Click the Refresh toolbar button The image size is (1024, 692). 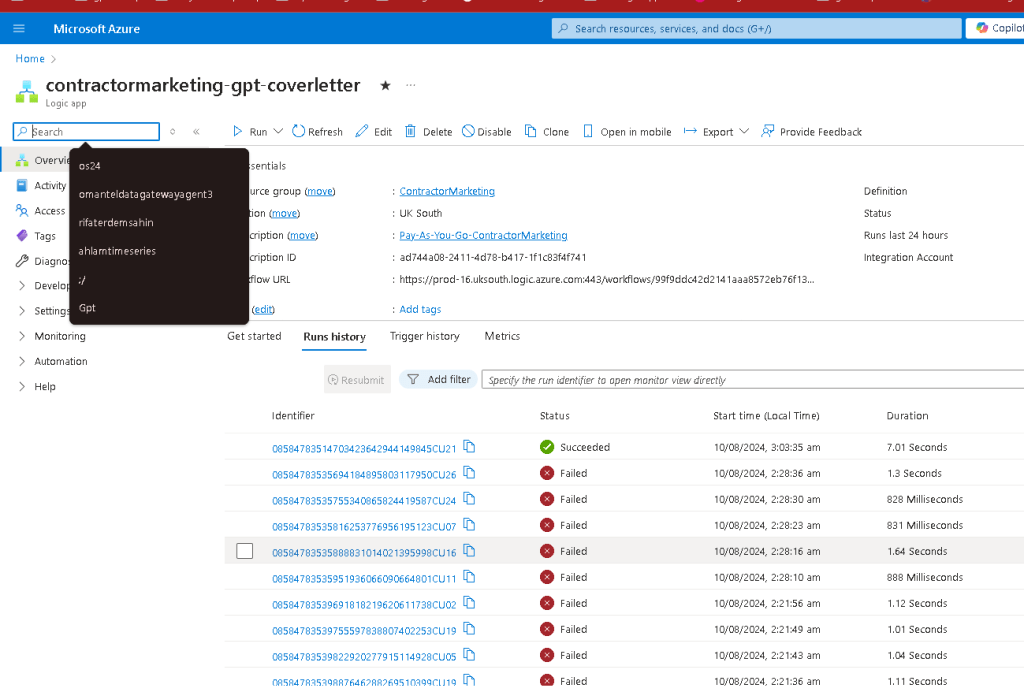click(x=317, y=131)
